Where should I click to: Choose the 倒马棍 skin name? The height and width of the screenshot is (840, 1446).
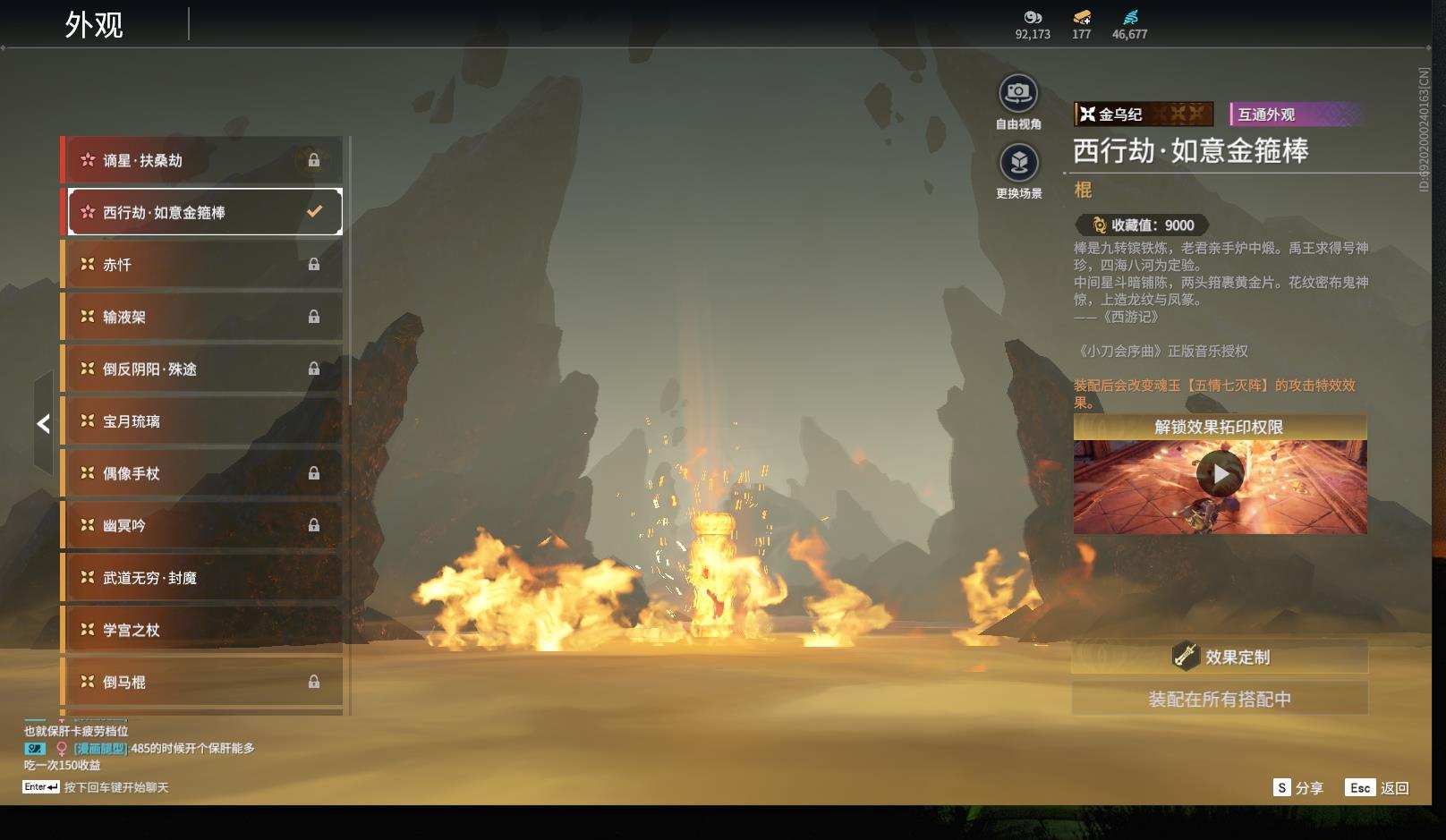click(124, 682)
